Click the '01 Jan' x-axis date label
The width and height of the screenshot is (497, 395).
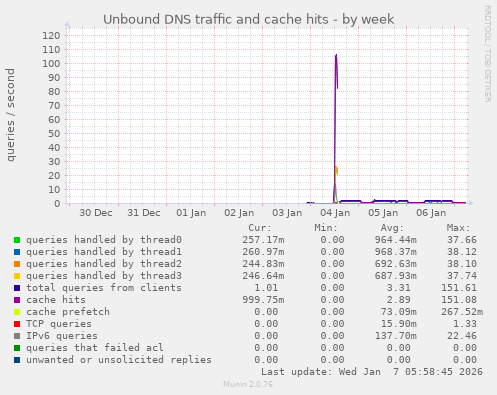[x=191, y=213]
